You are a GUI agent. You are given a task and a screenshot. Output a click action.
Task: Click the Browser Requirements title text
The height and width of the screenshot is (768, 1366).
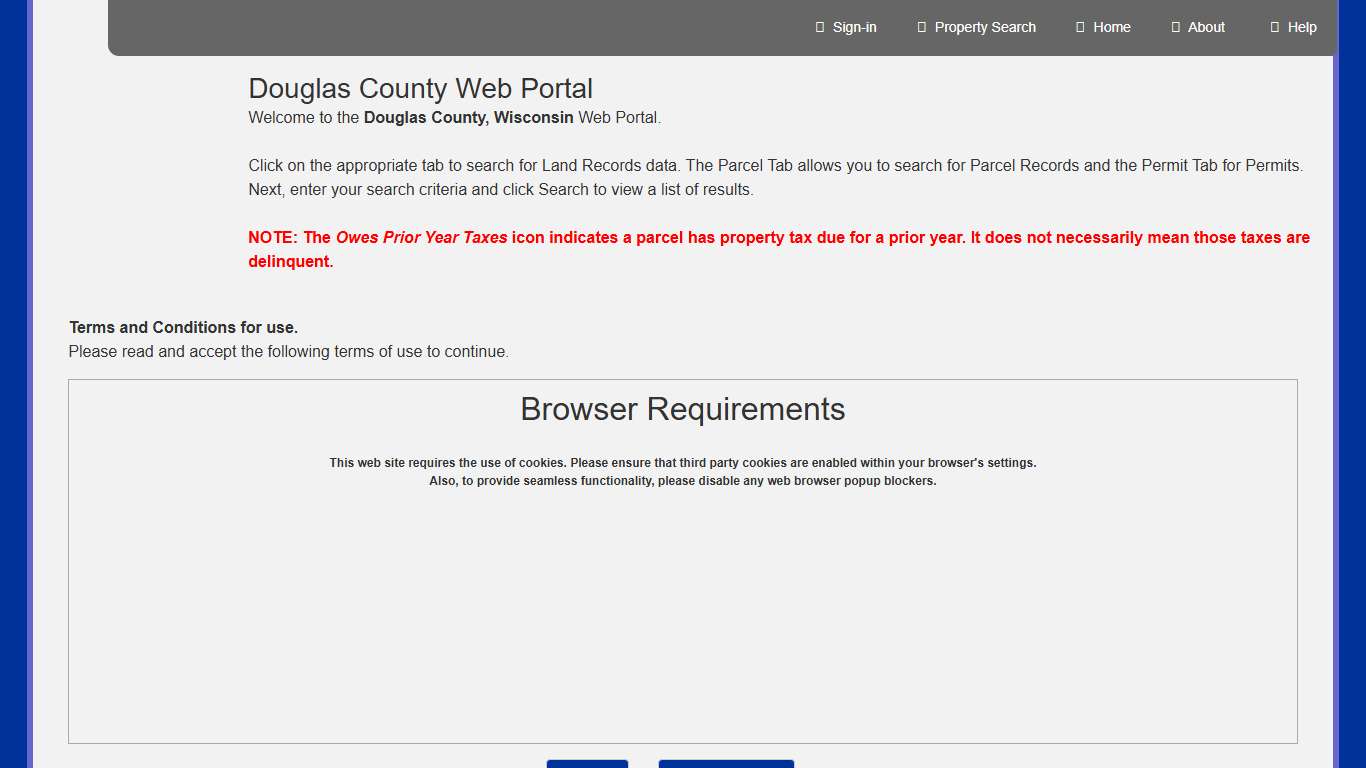pos(682,409)
